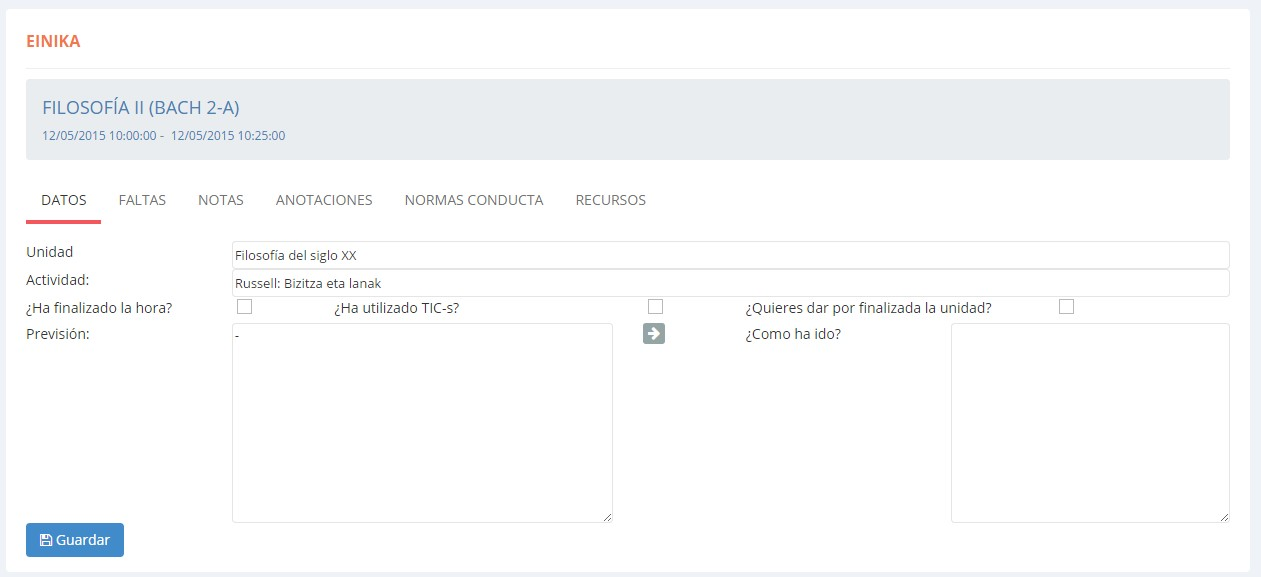Open the FALTAS tab
1261x577 pixels.
(x=142, y=200)
